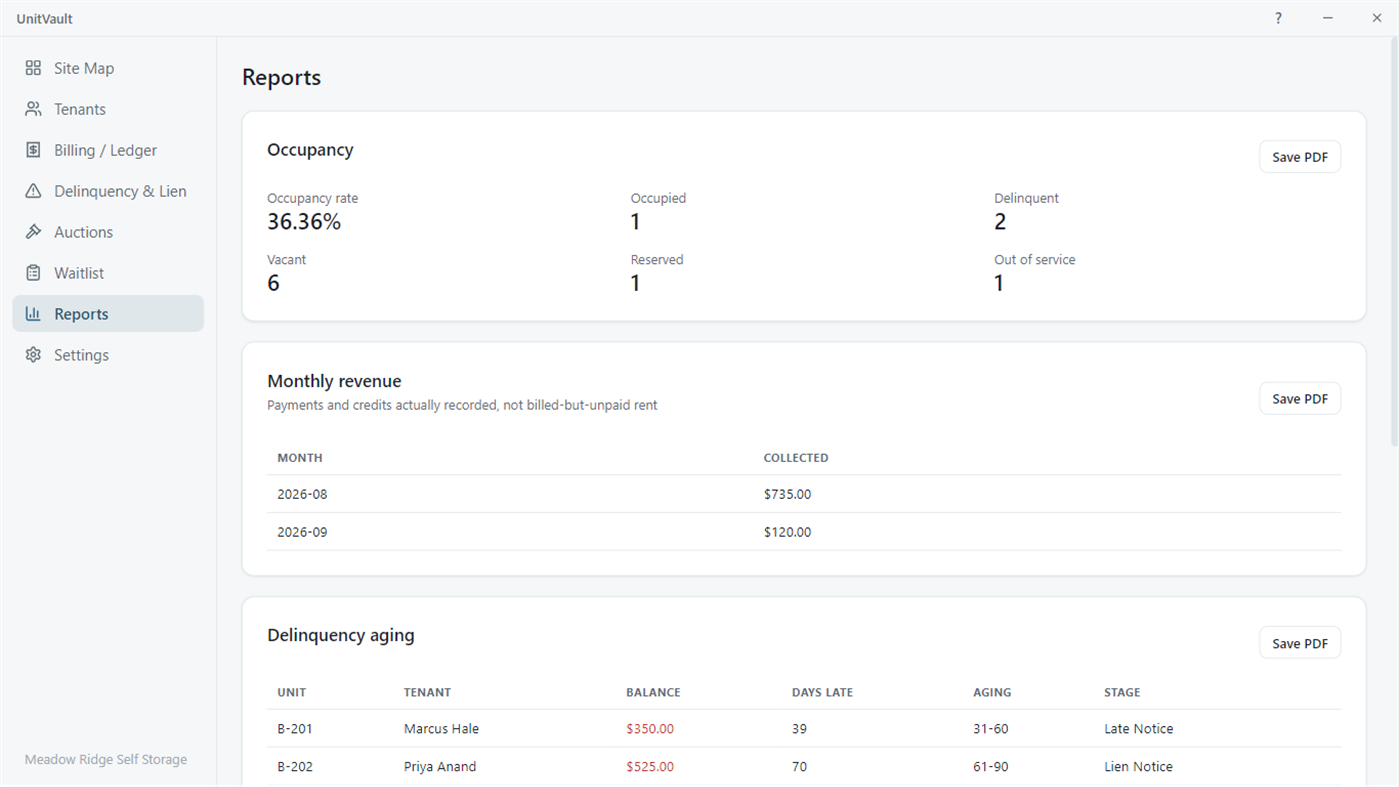Image resolution: width=1399 pixels, height=787 pixels.
Task: Click tenant name Priya Anand
Action: point(440,767)
